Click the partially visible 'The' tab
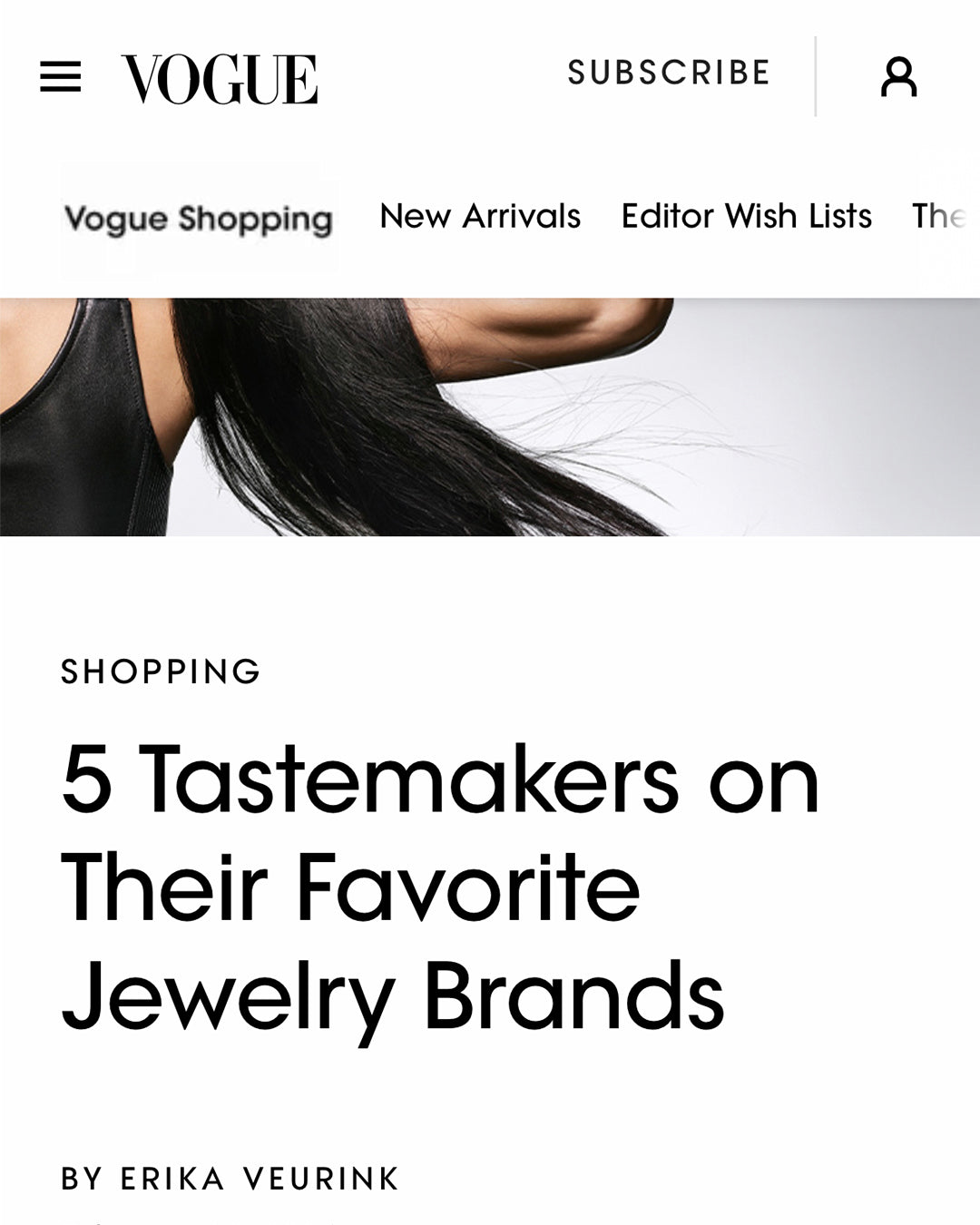980x1225 pixels. coord(938,217)
